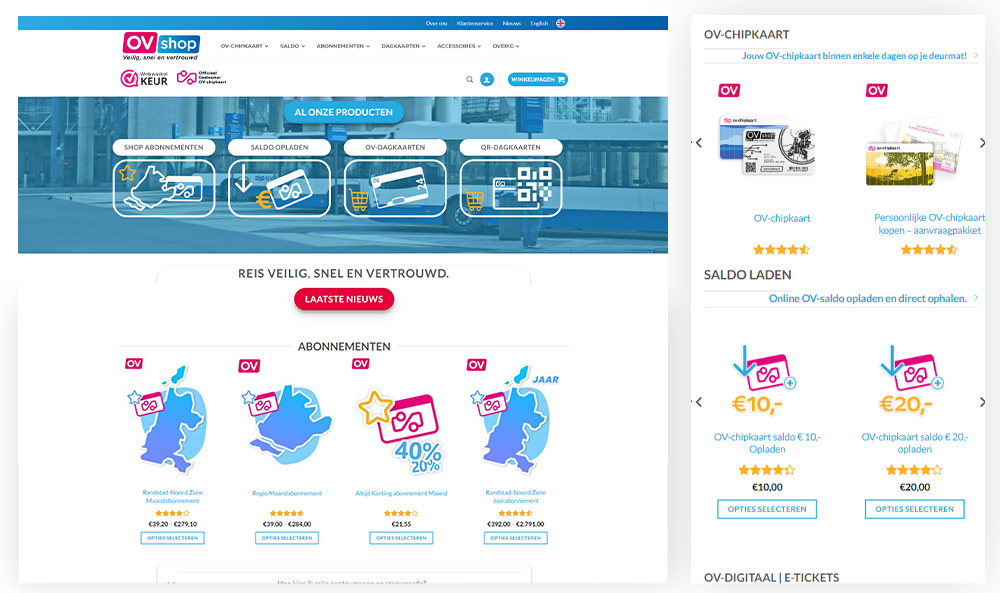Screen dimensions: 1000x593
Task: Select options for OV-chipkaart saldo €10
Action: (767, 509)
